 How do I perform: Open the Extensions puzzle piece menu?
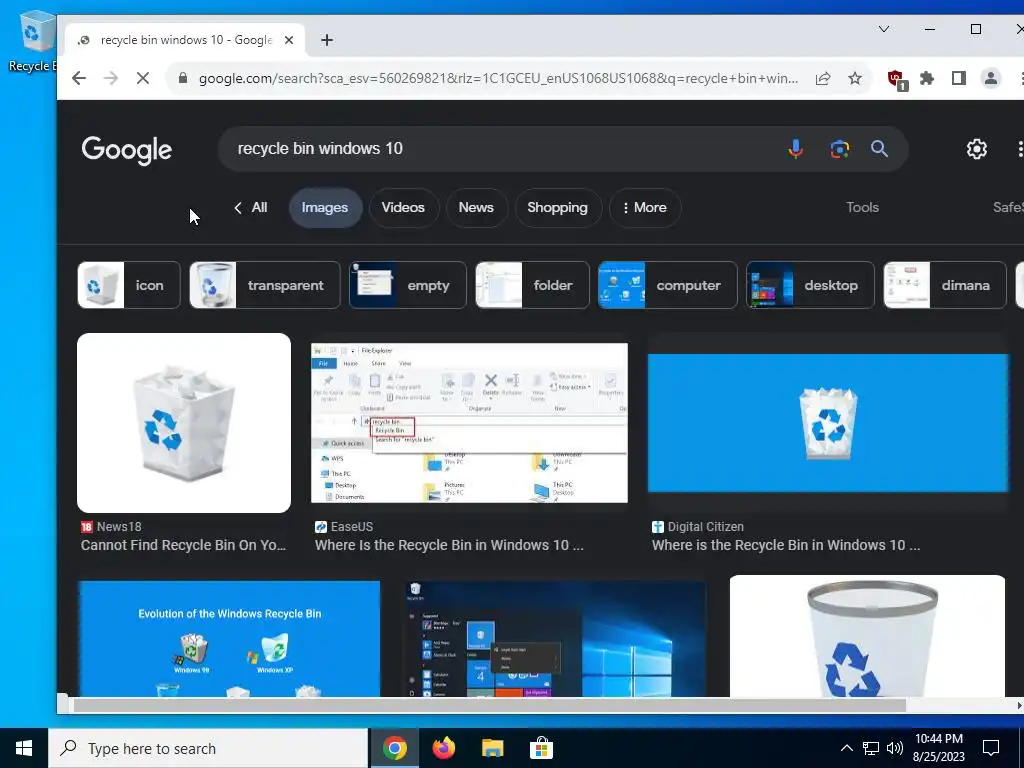point(927,78)
